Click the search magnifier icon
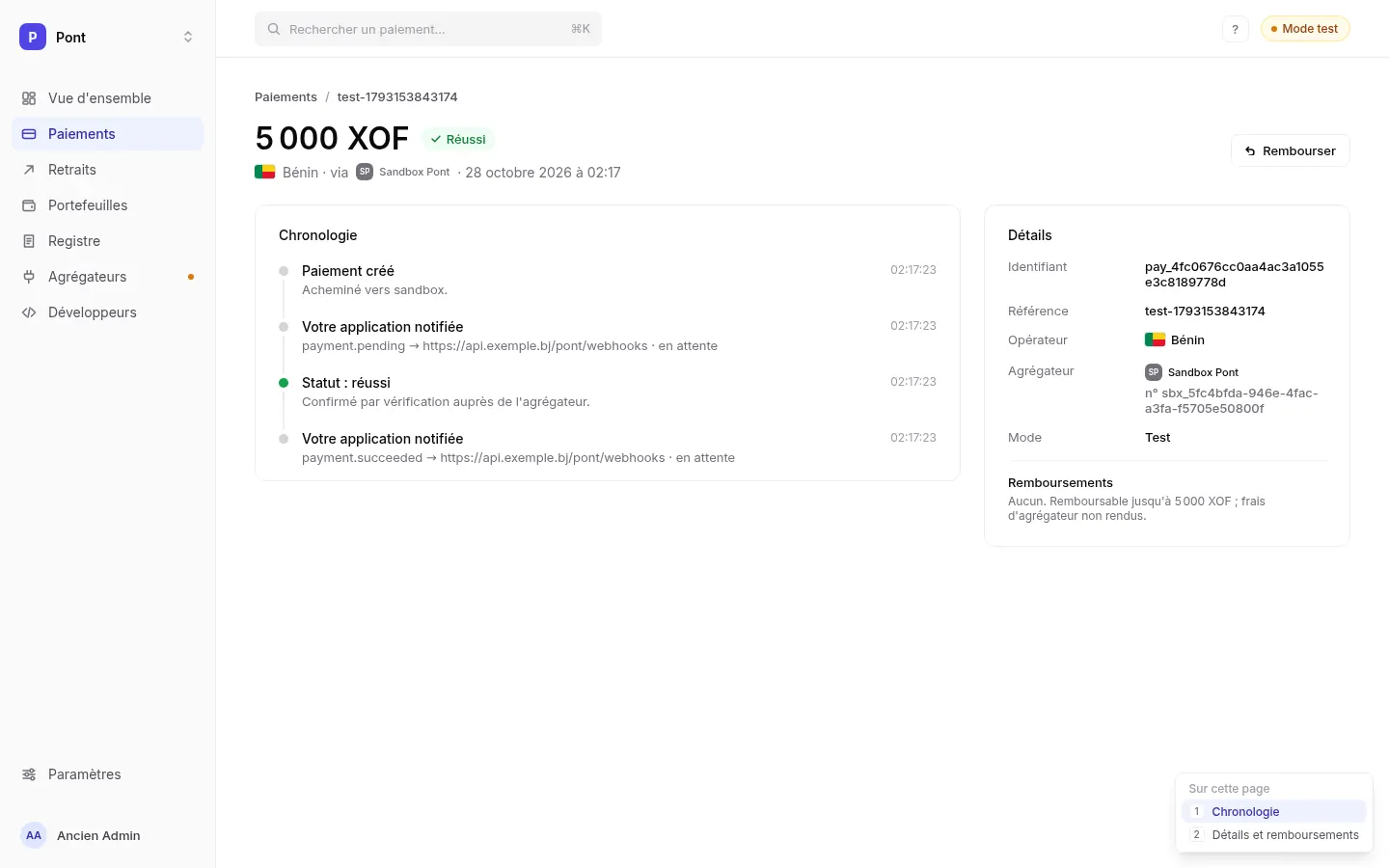1389x868 pixels. 274,29
